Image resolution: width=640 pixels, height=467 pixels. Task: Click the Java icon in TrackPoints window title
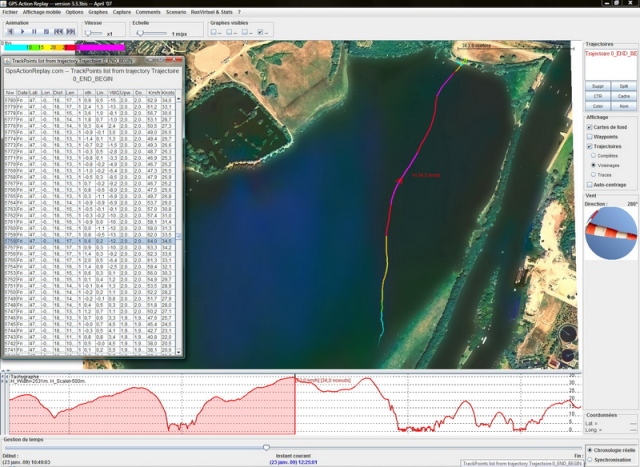[7, 61]
